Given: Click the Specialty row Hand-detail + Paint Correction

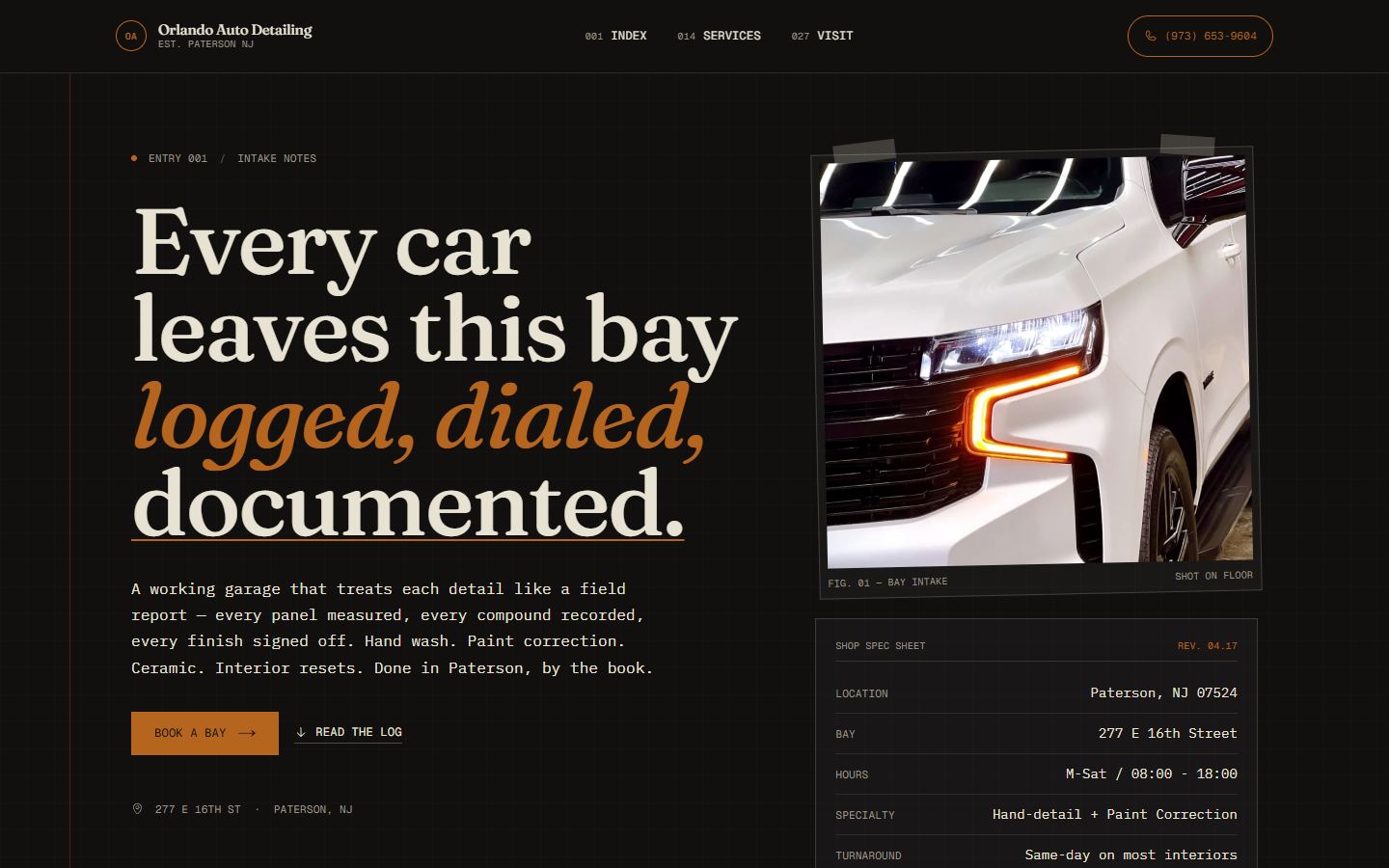Looking at the screenshot, I should [1036, 814].
